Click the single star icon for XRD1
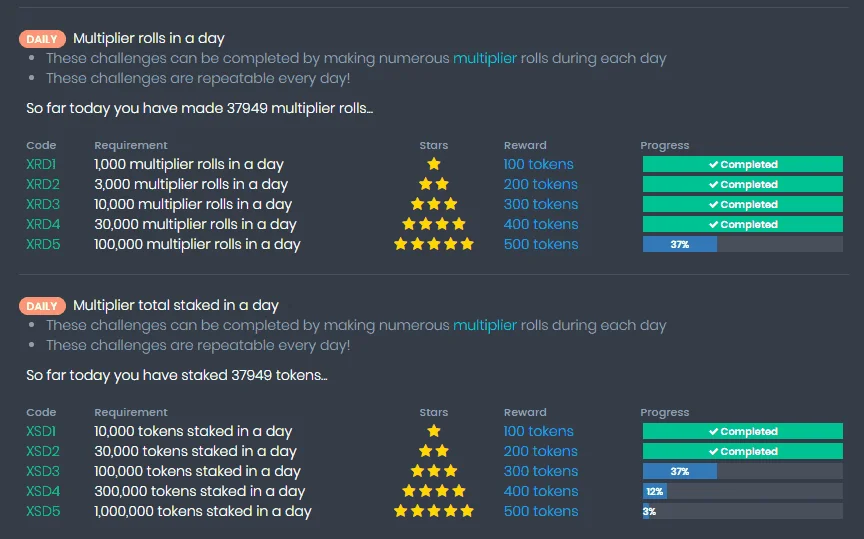The height and width of the screenshot is (539, 864). point(434,164)
